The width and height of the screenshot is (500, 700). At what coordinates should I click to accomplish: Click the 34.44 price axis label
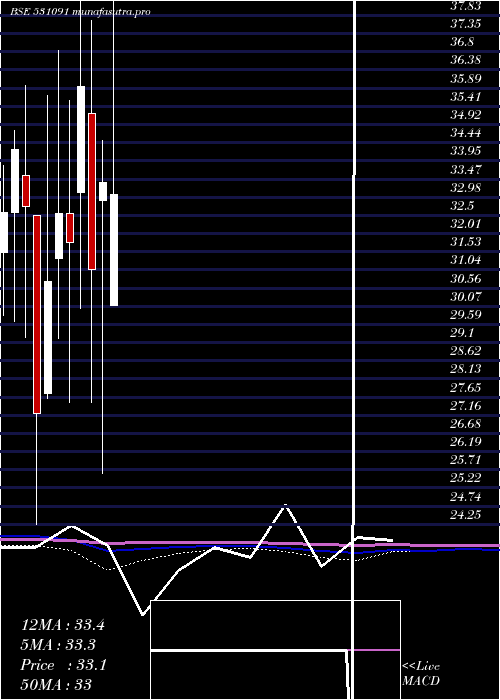point(466,133)
